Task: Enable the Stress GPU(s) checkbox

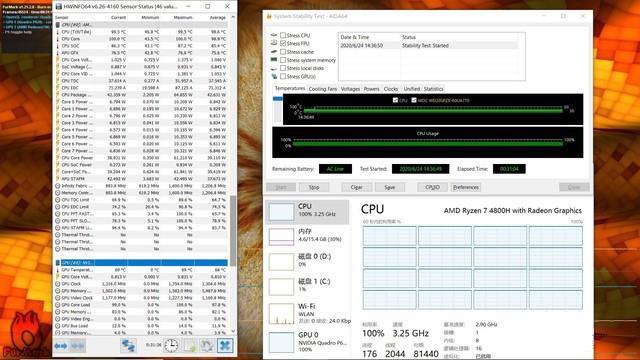Action: pyautogui.click(x=283, y=76)
